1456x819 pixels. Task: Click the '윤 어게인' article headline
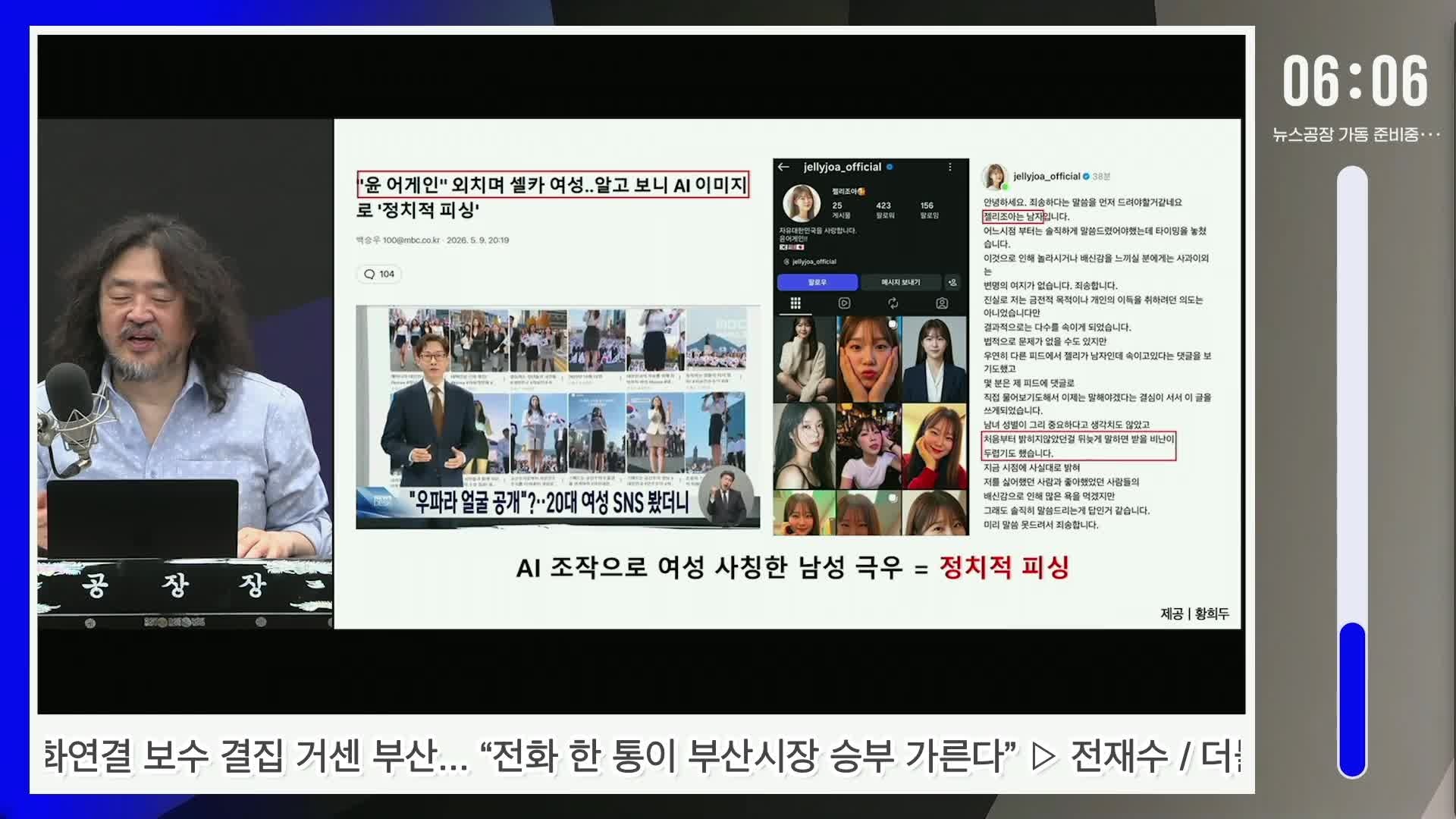(553, 196)
